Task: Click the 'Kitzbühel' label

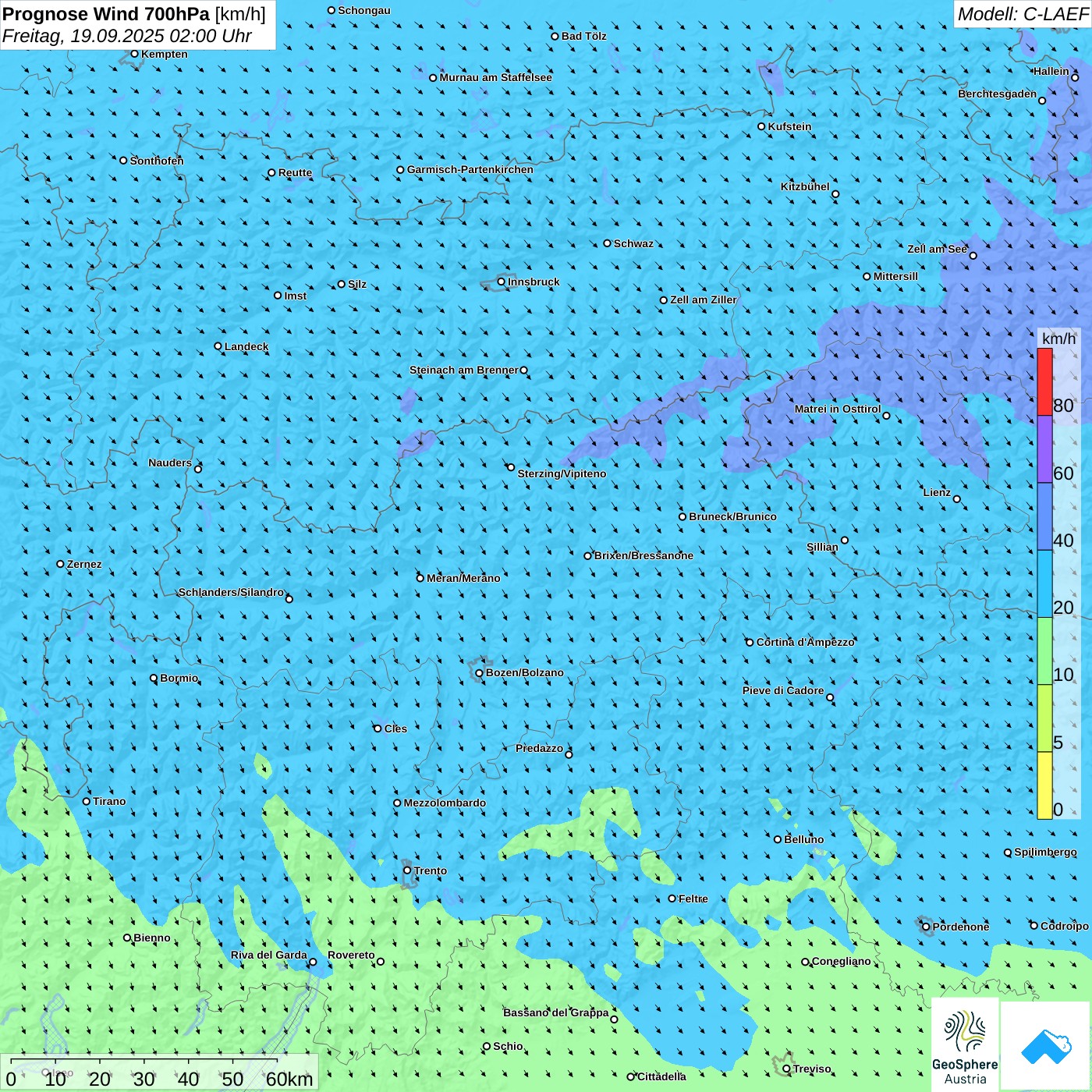Action: pos(805,186)
